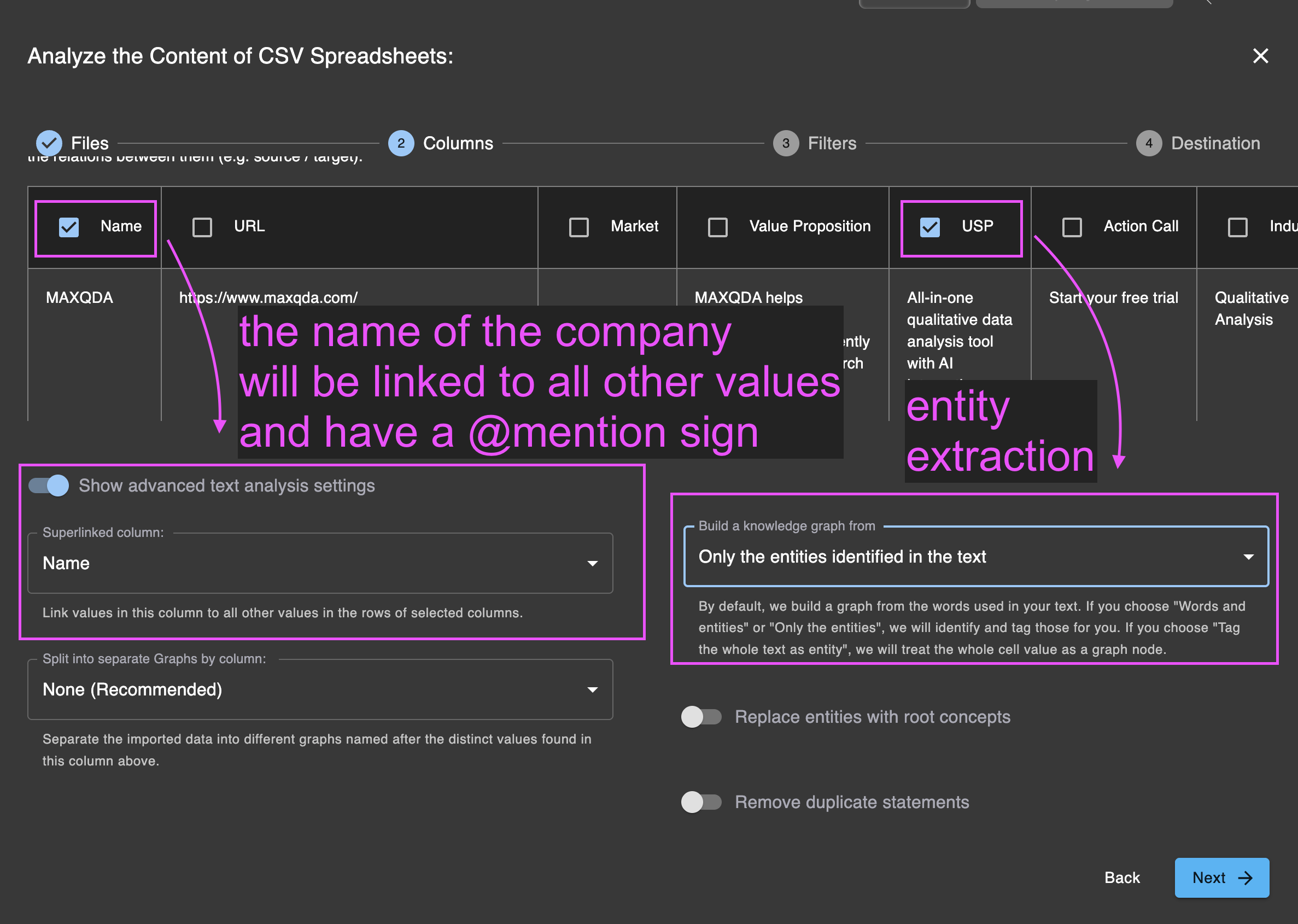Check the URL column checkbox

click(202, 227)
